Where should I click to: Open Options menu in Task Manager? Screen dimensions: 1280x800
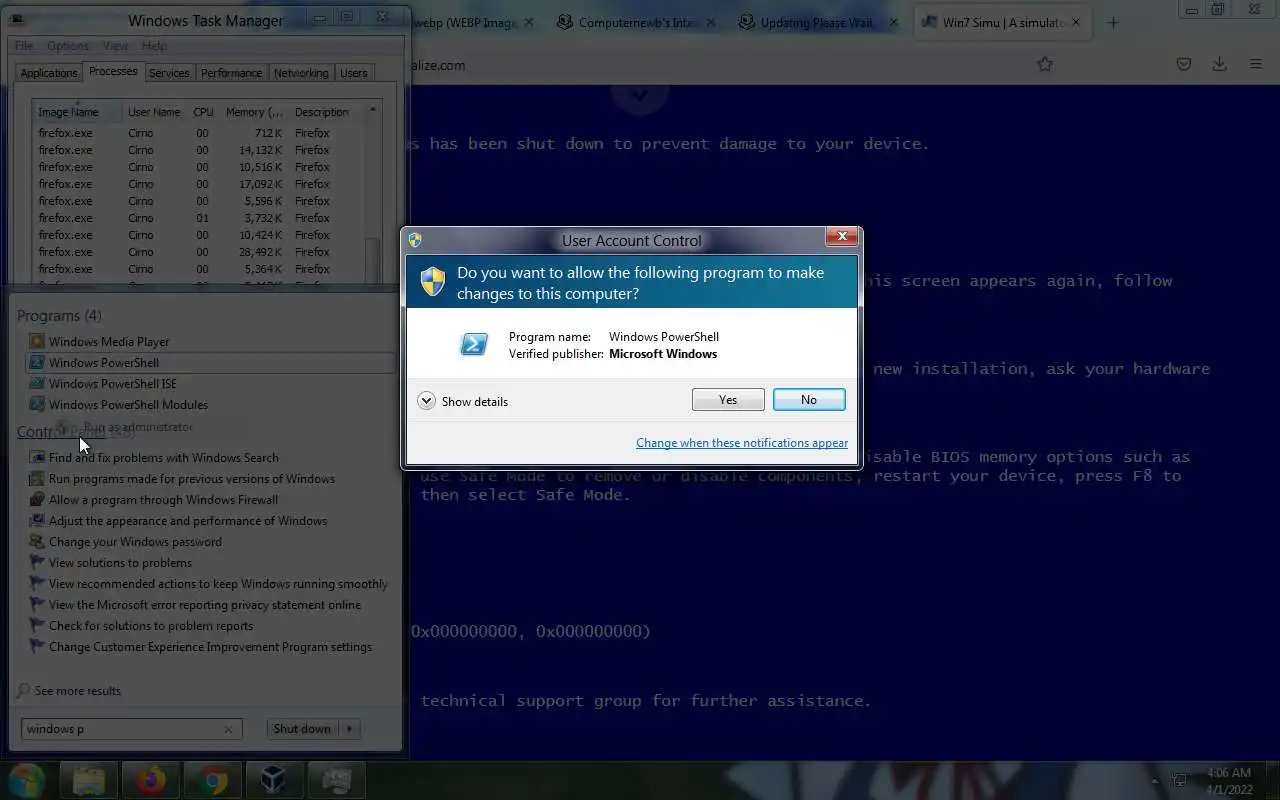click(68, 46)
